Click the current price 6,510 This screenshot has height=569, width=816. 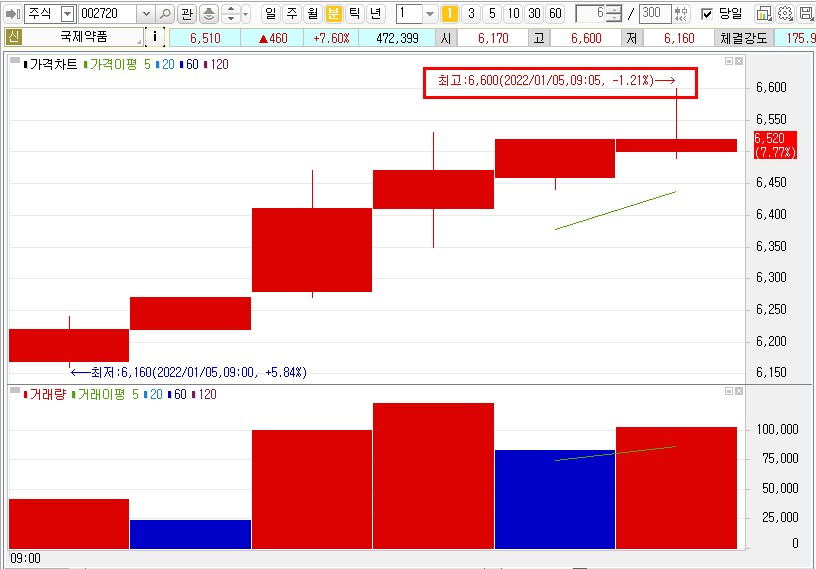(x=205, y=38)
